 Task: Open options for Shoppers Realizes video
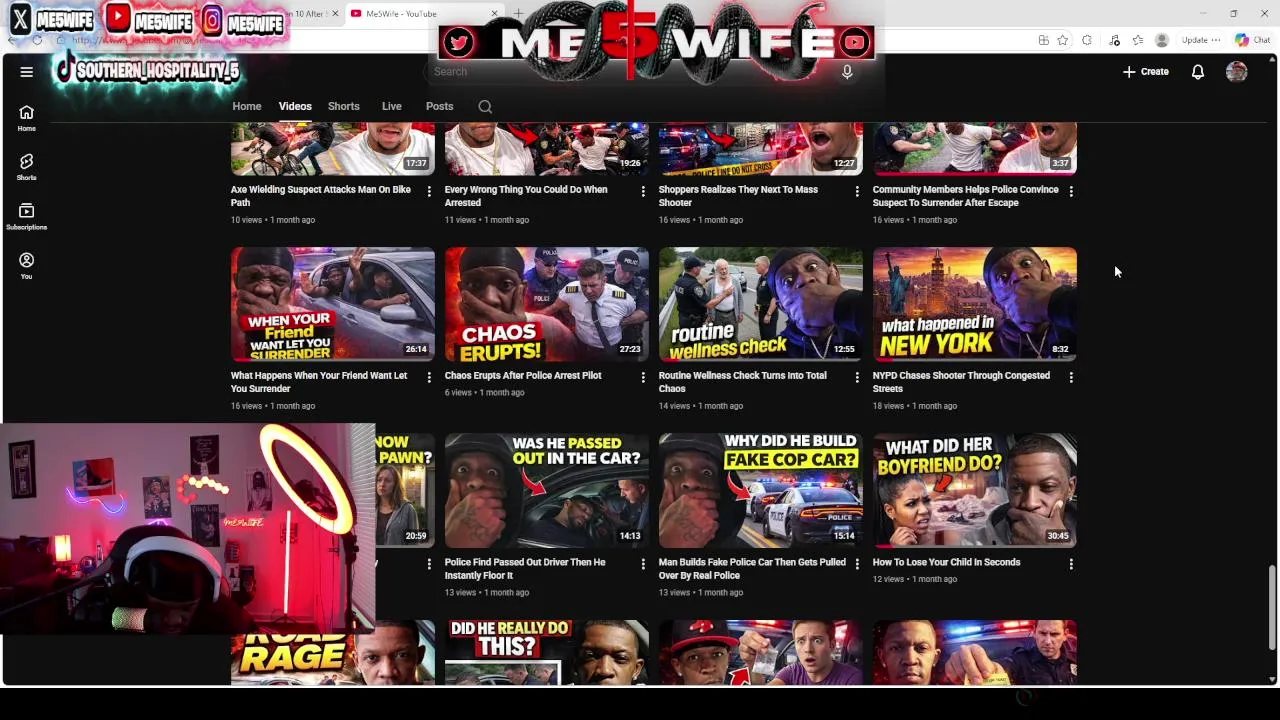tap(857, 190)
